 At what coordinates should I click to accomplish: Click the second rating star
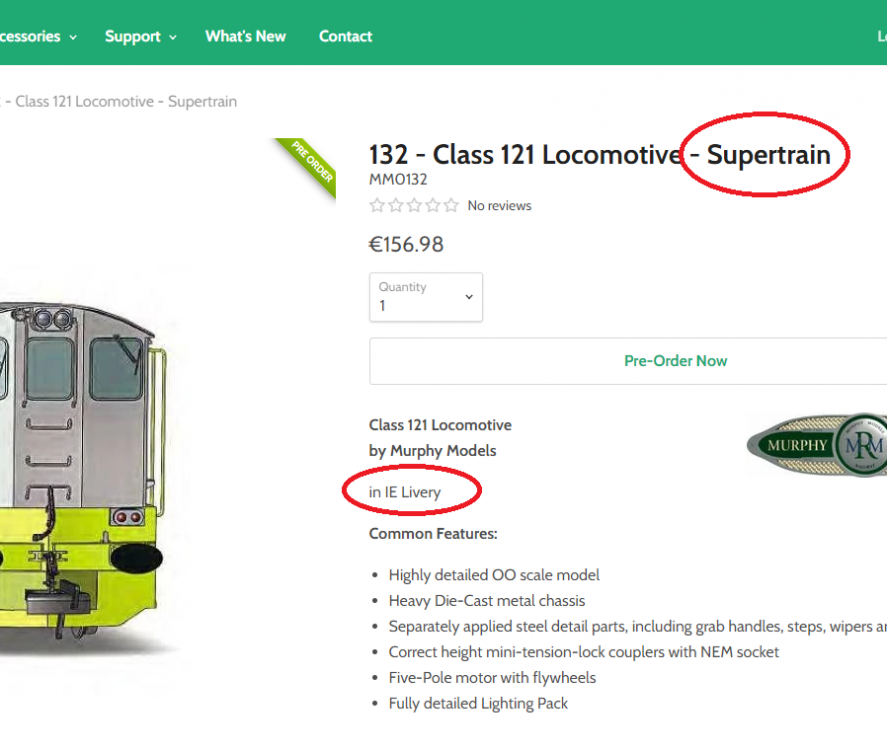pos(395,206)
